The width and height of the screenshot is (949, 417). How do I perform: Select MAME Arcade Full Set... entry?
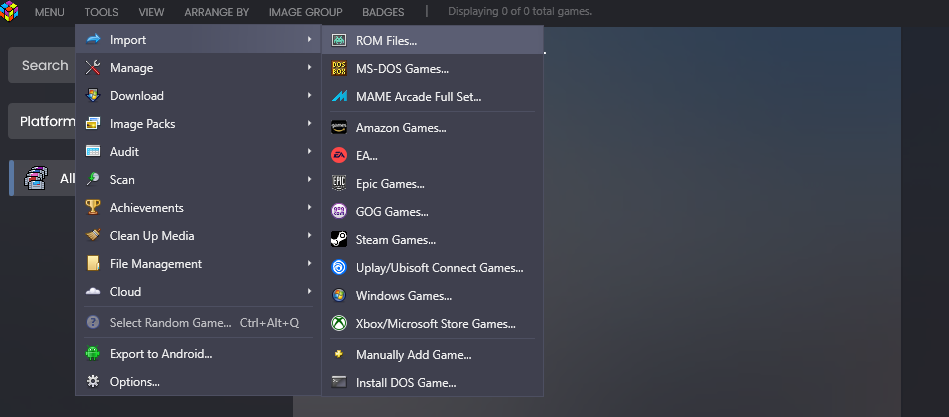coord(433,96)
